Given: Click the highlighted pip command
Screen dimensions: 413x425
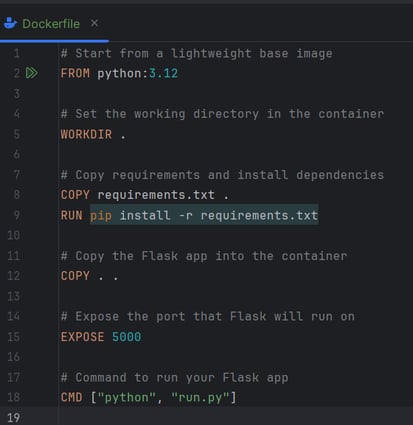Looking at the screenshot, I should point(101,215).
